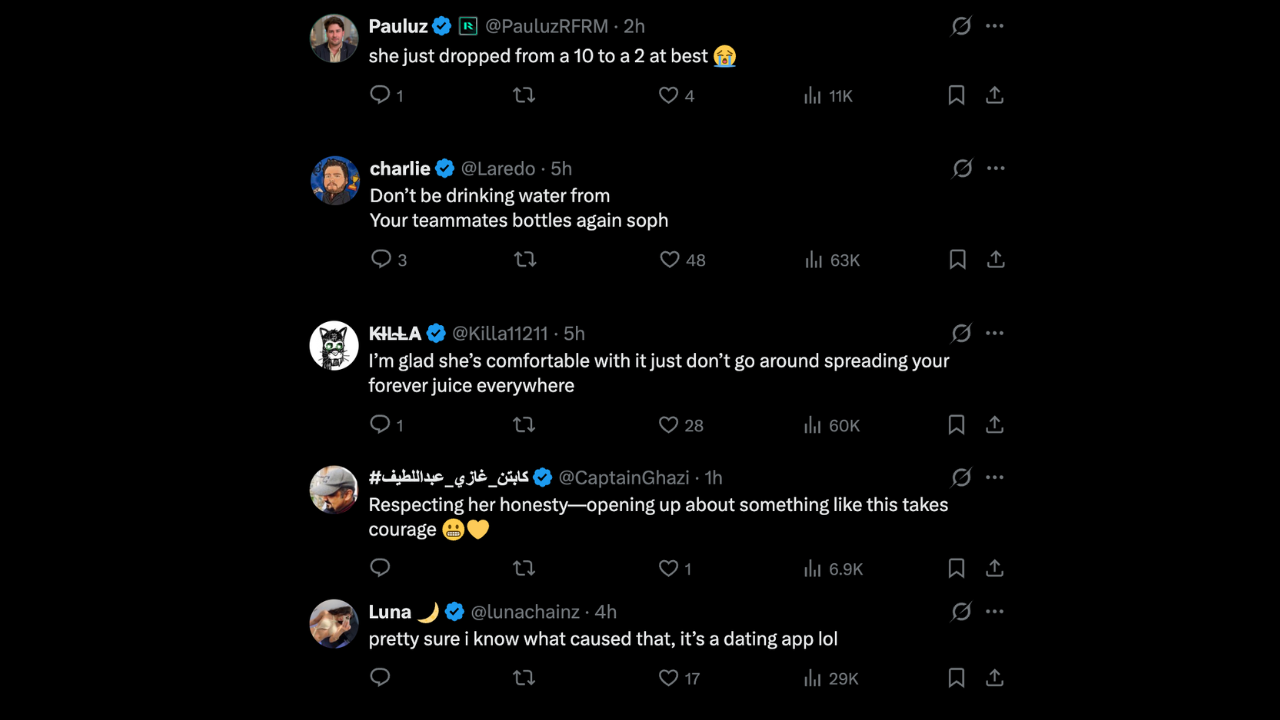Reply to Luna's tweet

(380, 677)
